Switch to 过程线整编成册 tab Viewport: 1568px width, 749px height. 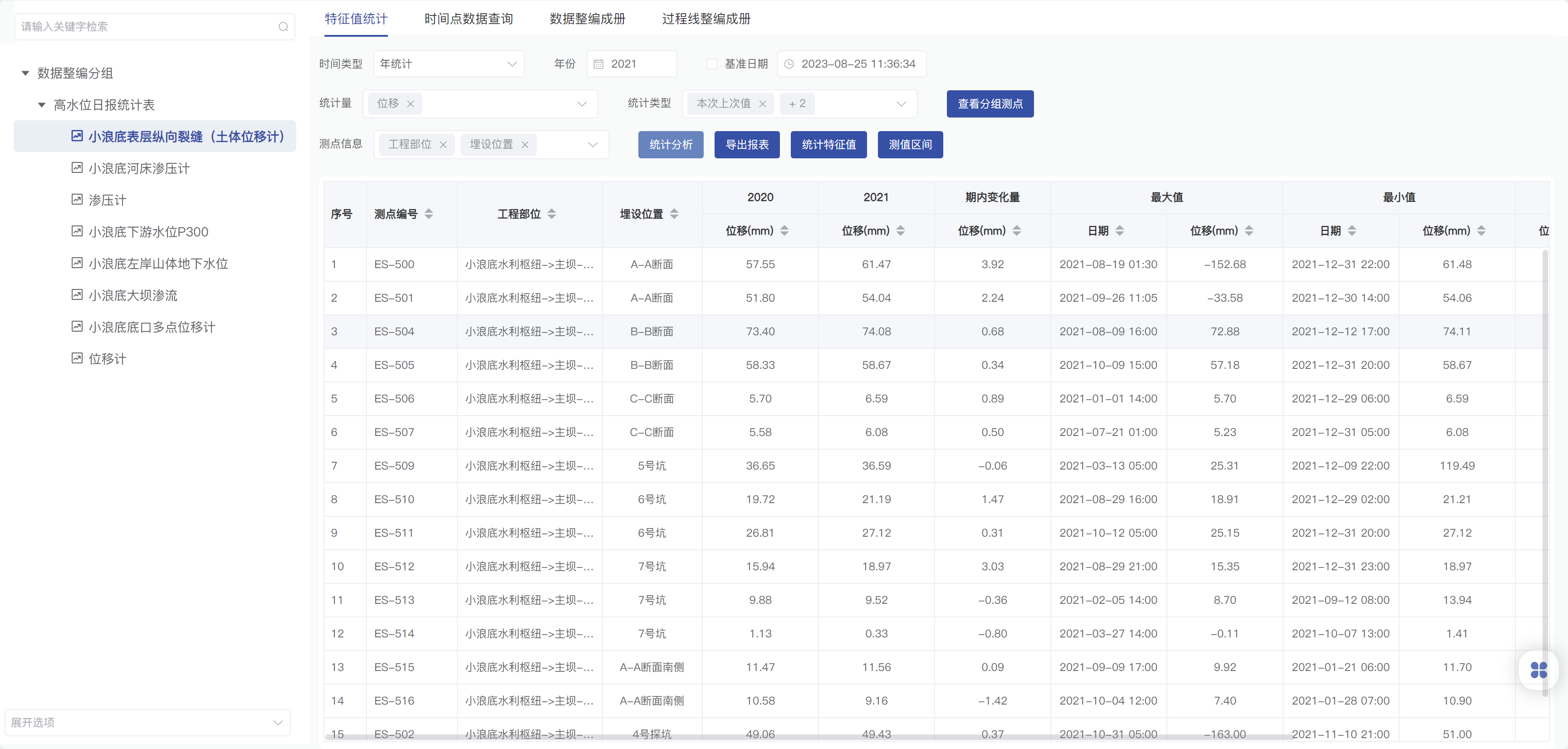point(706,19)
